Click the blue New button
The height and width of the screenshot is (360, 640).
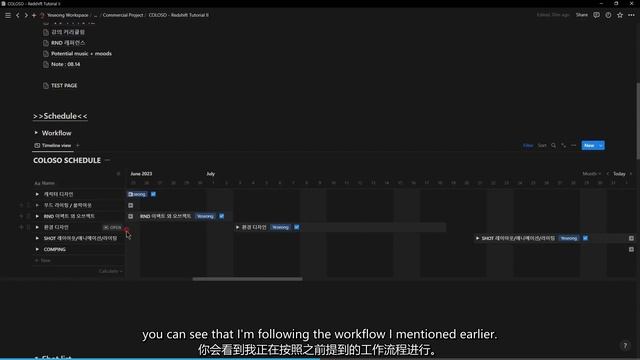click(x=589, y=145)
